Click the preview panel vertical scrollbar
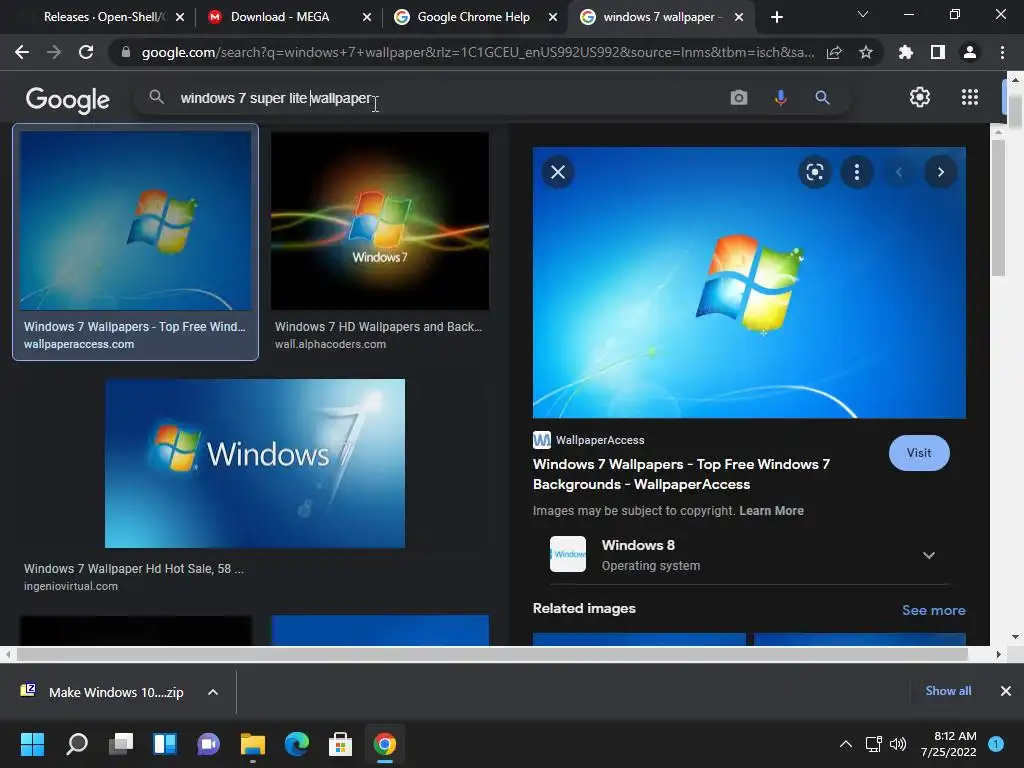This screenshot has height=768, width=1024. 998,207
